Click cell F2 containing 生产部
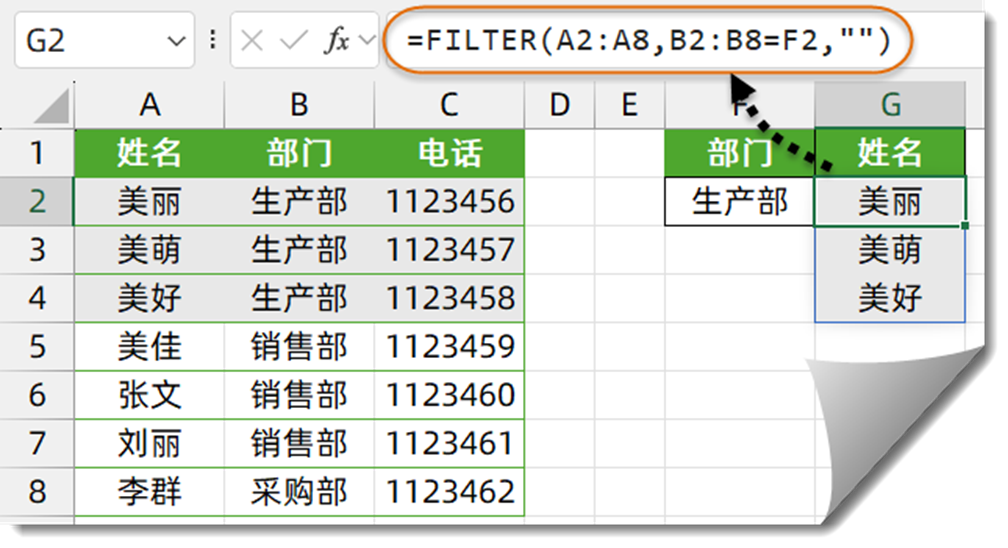Screen dimensions: 1008x548 pyautogui.click(x=740, y=201)
